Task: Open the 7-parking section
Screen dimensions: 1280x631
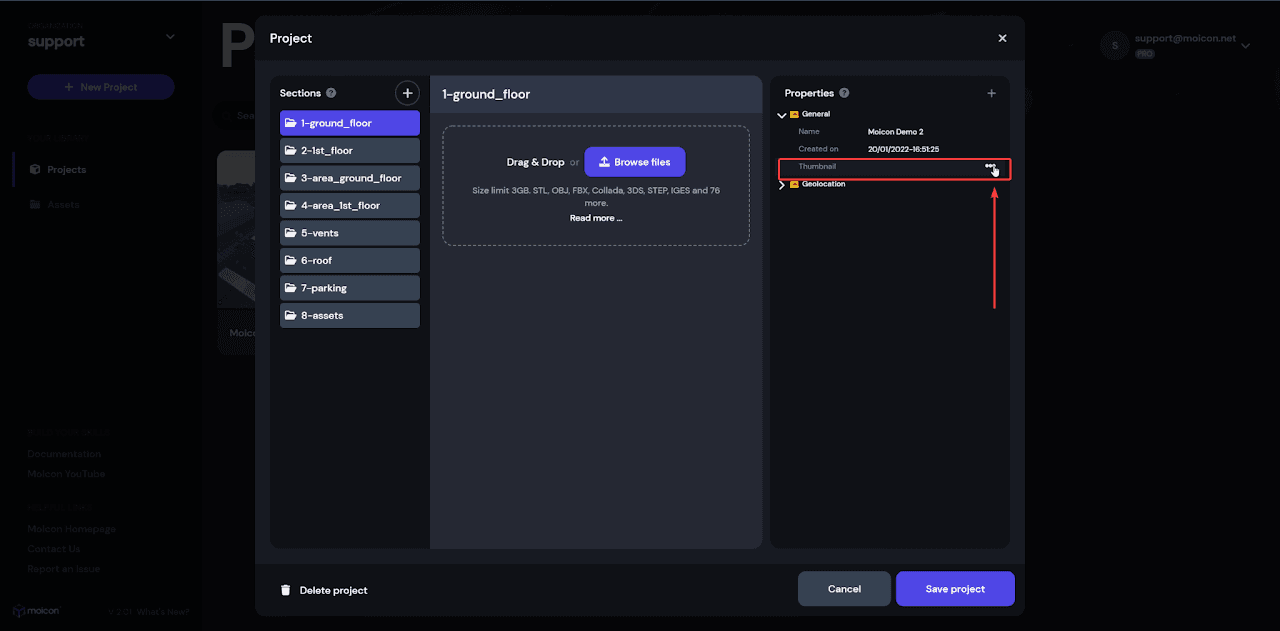Action: (349, 288)
